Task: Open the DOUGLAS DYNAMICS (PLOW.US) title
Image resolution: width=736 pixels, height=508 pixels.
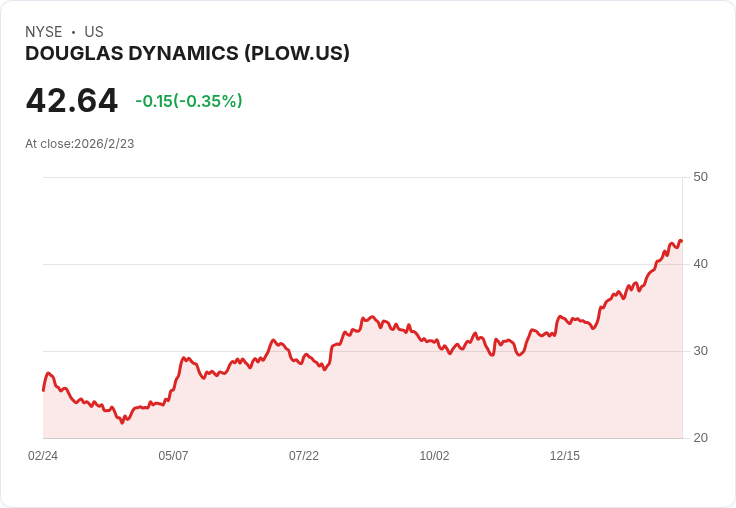Action: pos(187,54)
